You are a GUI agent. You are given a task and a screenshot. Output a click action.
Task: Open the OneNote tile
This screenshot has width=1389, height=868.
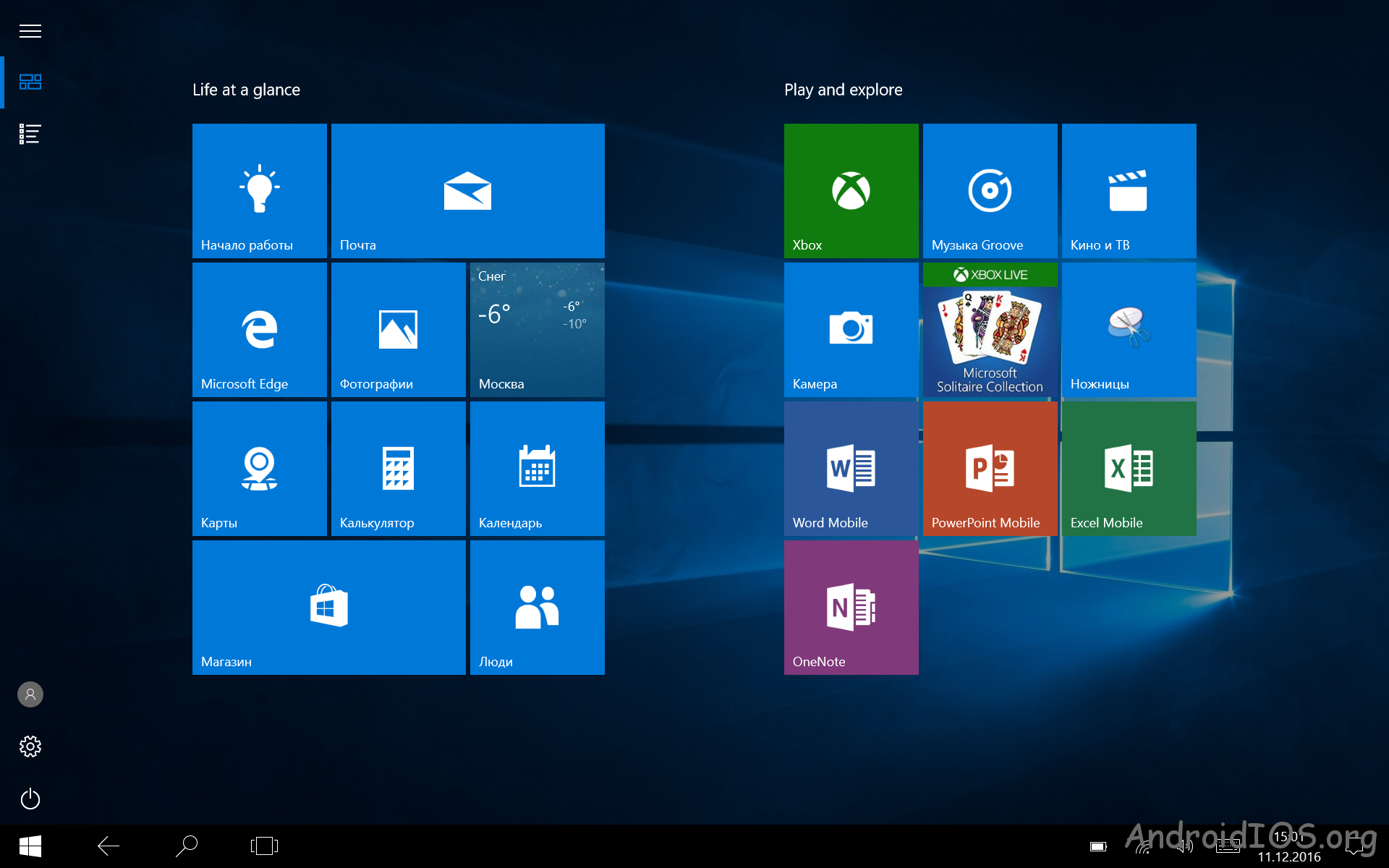pos(851,607)
